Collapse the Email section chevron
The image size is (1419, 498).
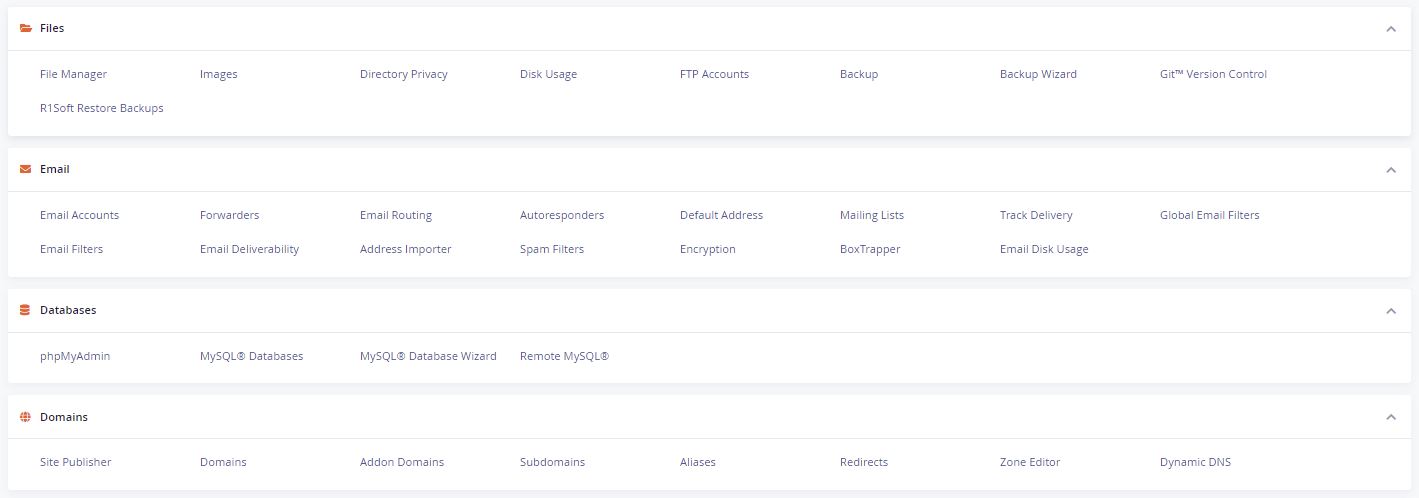click(1391, 170)
